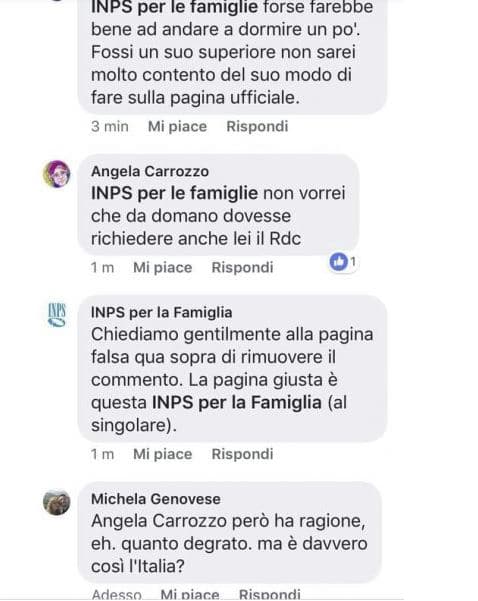Open Michela Genovese's name link
Image resolution: width=478 pixels, height=601 pixels.
(156, 499)
